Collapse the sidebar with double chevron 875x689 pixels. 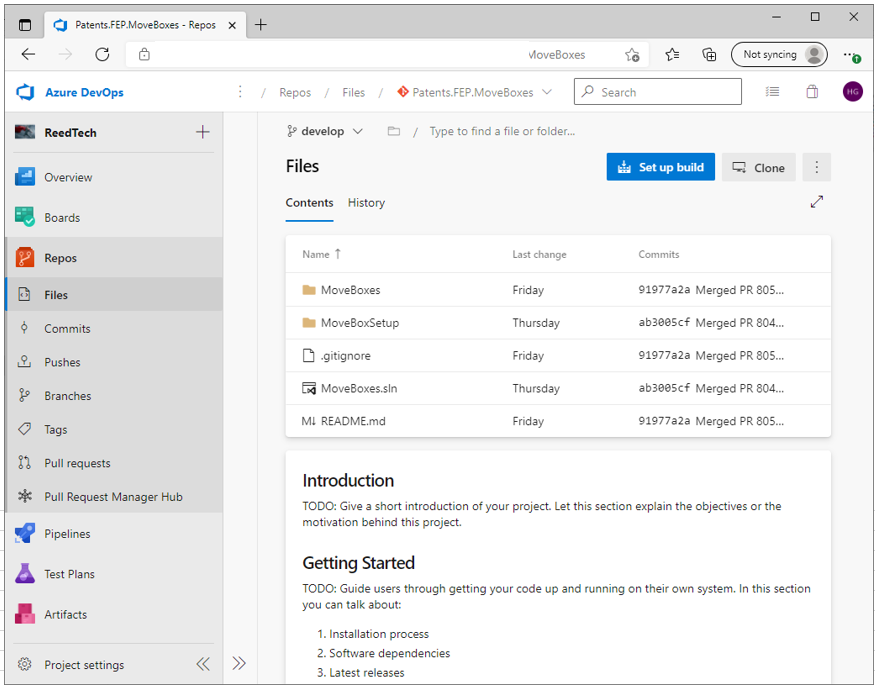[x=203, y=664]
